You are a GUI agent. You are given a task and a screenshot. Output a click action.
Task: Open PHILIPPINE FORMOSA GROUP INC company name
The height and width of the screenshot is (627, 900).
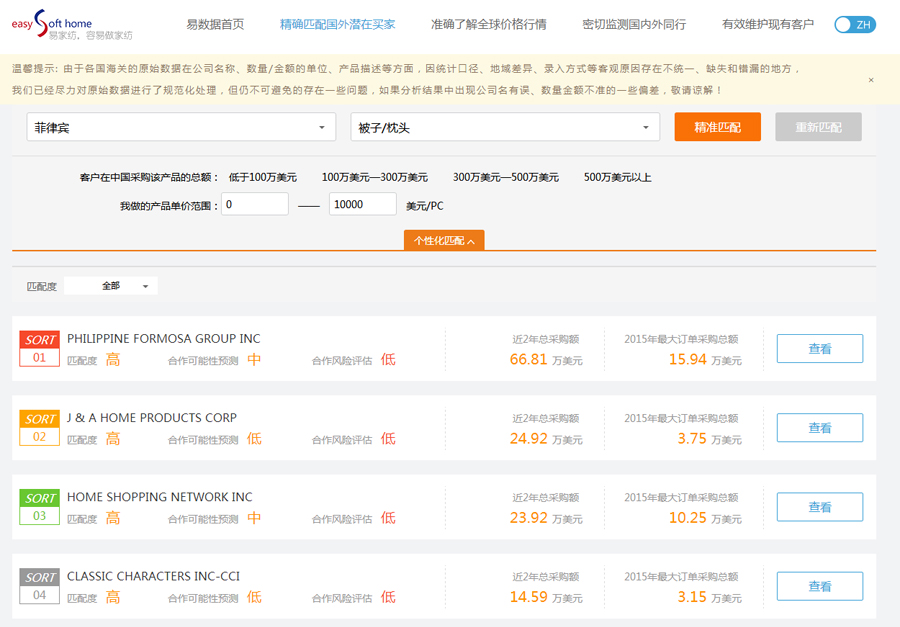(x=164, y=339)
